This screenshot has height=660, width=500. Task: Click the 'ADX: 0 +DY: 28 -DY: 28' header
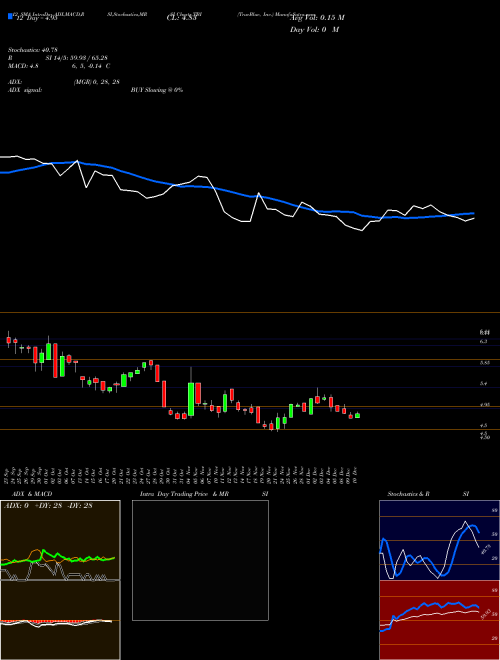coord(48,506)
